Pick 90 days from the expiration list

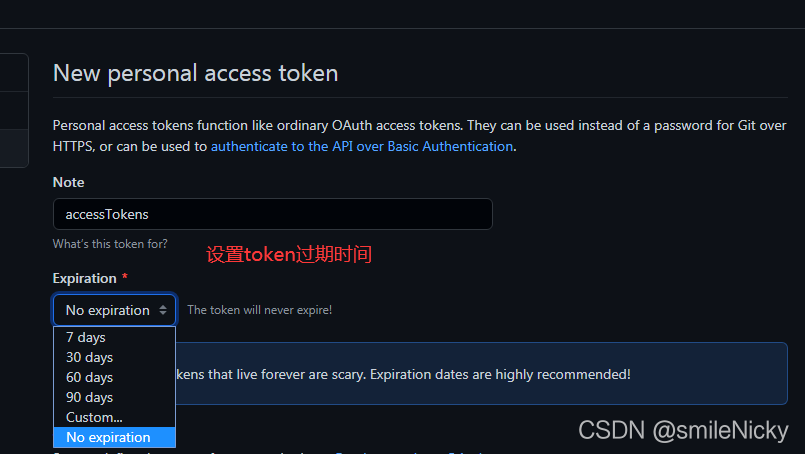[x=114, y=398]
